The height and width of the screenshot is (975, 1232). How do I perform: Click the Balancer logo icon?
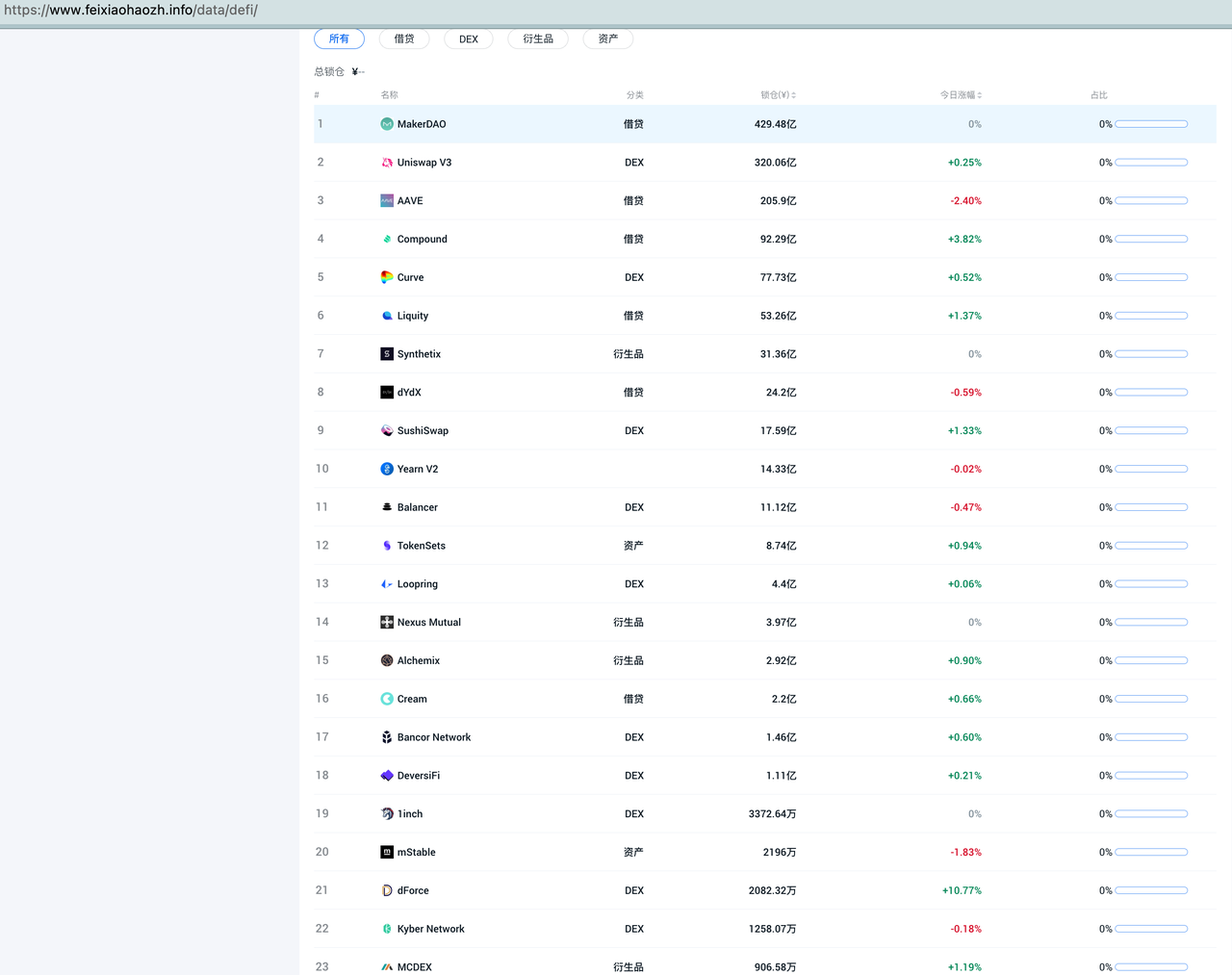tap(387, 507)
